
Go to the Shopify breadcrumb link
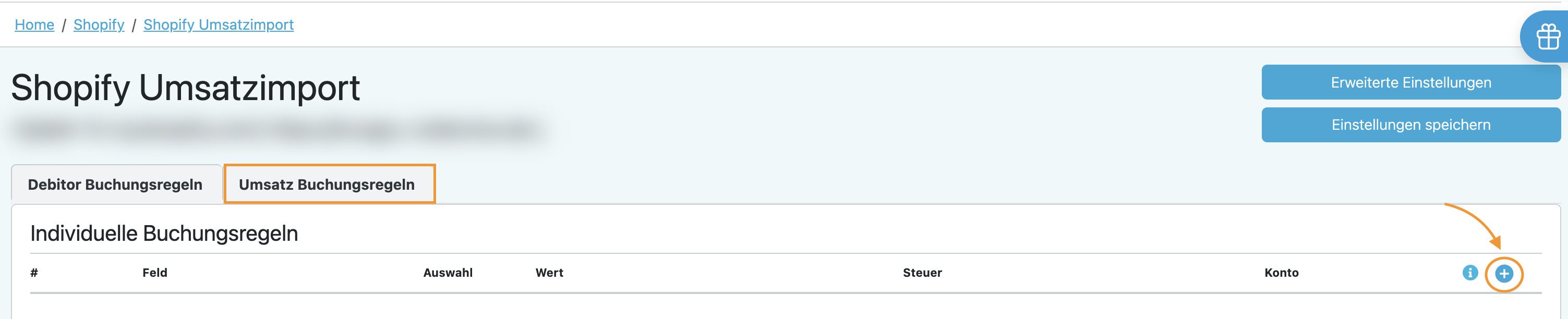pos(99,25)
